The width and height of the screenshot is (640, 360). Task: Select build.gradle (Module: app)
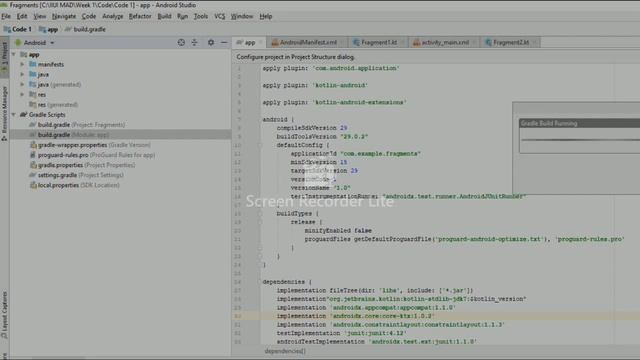click(x=69, y=135)
